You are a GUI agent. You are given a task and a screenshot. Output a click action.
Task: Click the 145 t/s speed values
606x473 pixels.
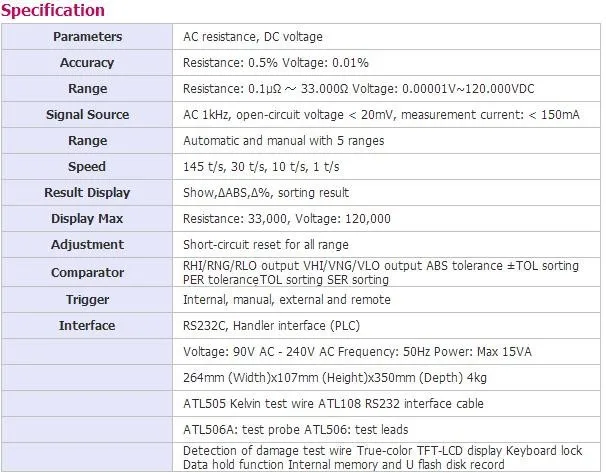(x=261, y=167)
